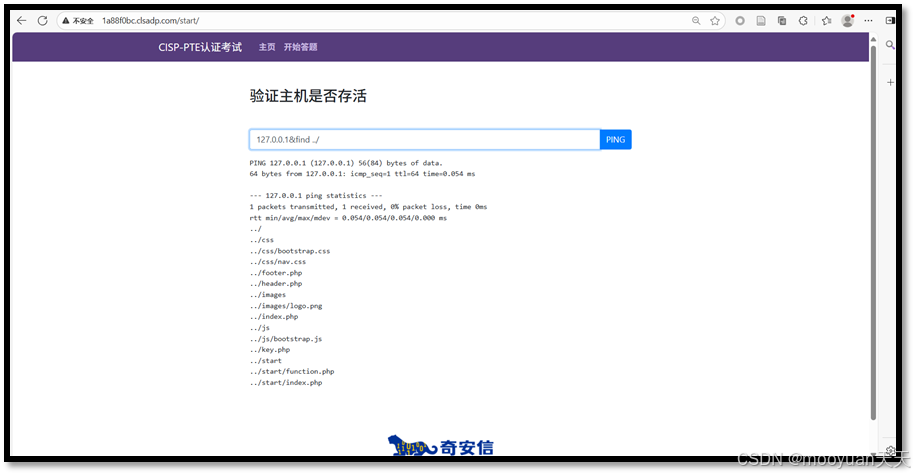The width and height of the screenshot is (915, 475).
Task: Open the user profile avatar
Action: [848, 20]
